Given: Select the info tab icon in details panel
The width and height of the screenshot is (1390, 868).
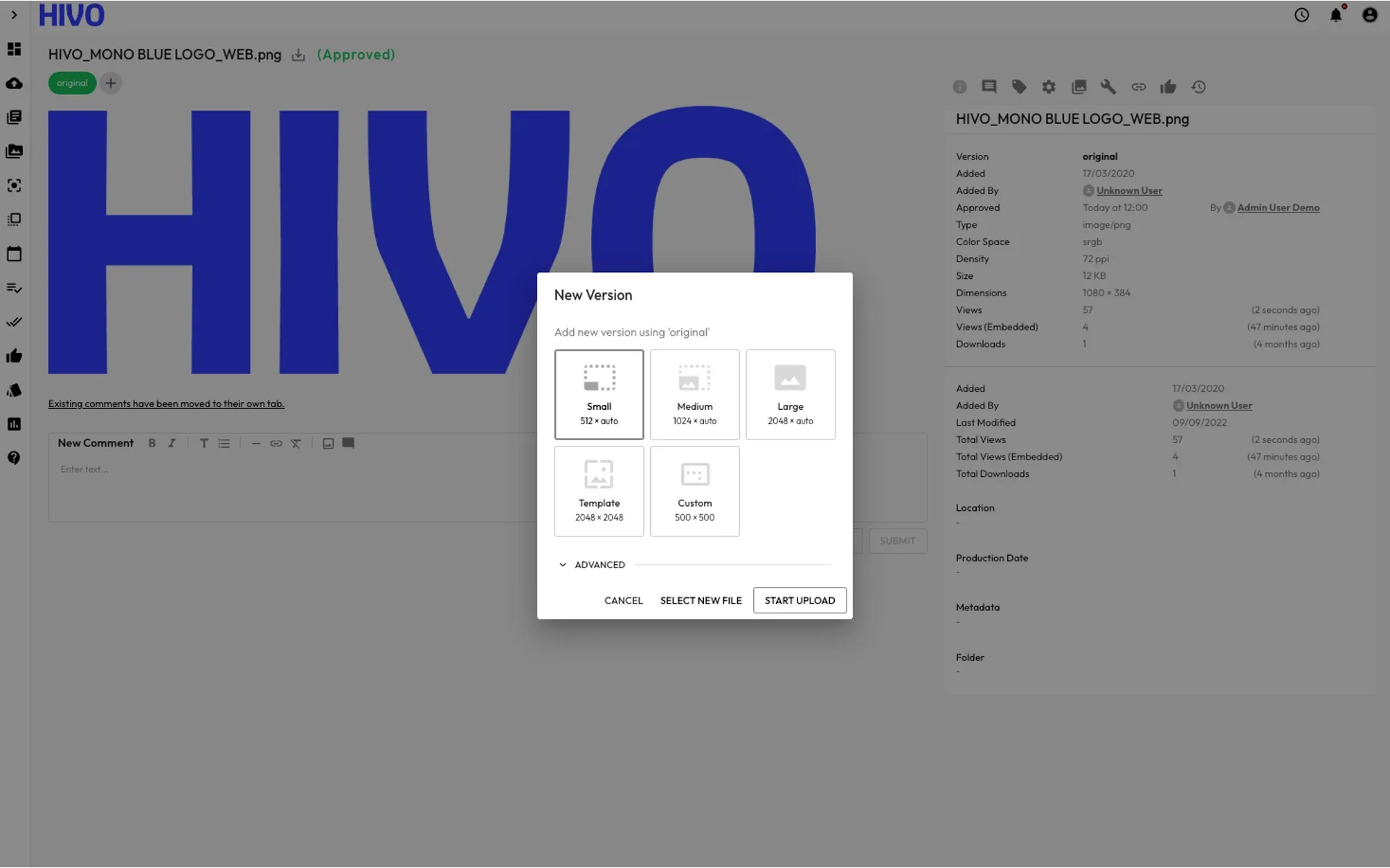Looking at the screenshot, I should 959,87.
